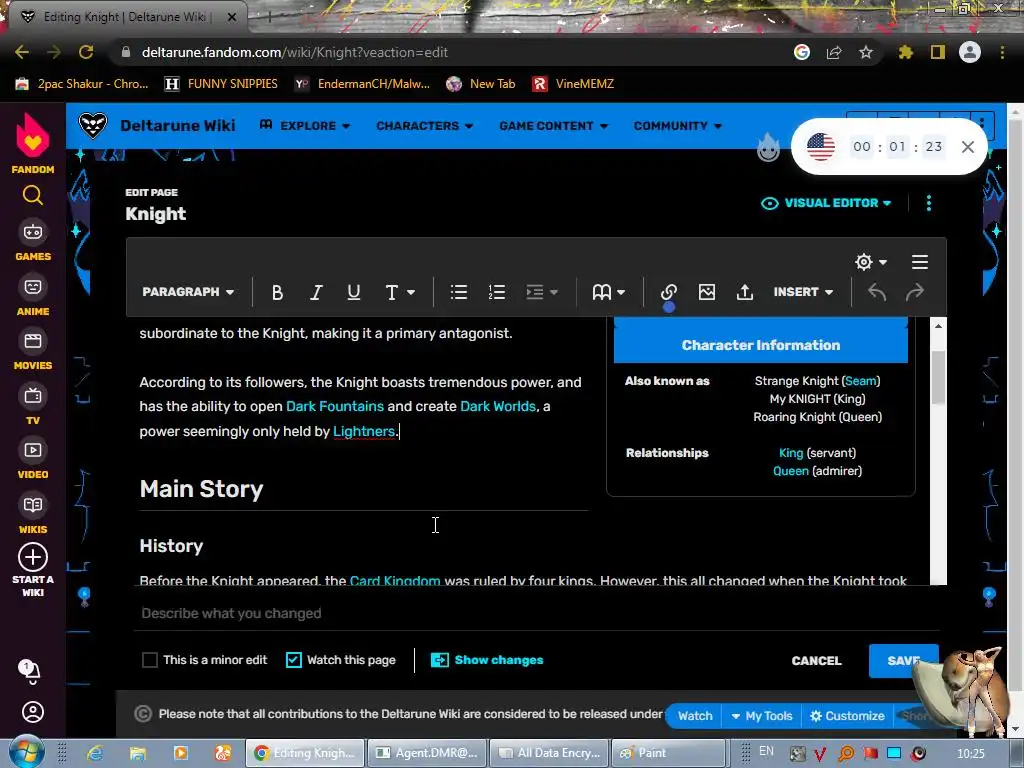This screenshot has width=1024, height=768.
Task: Insert a link with chain icon
Action: tap(668, 293)
